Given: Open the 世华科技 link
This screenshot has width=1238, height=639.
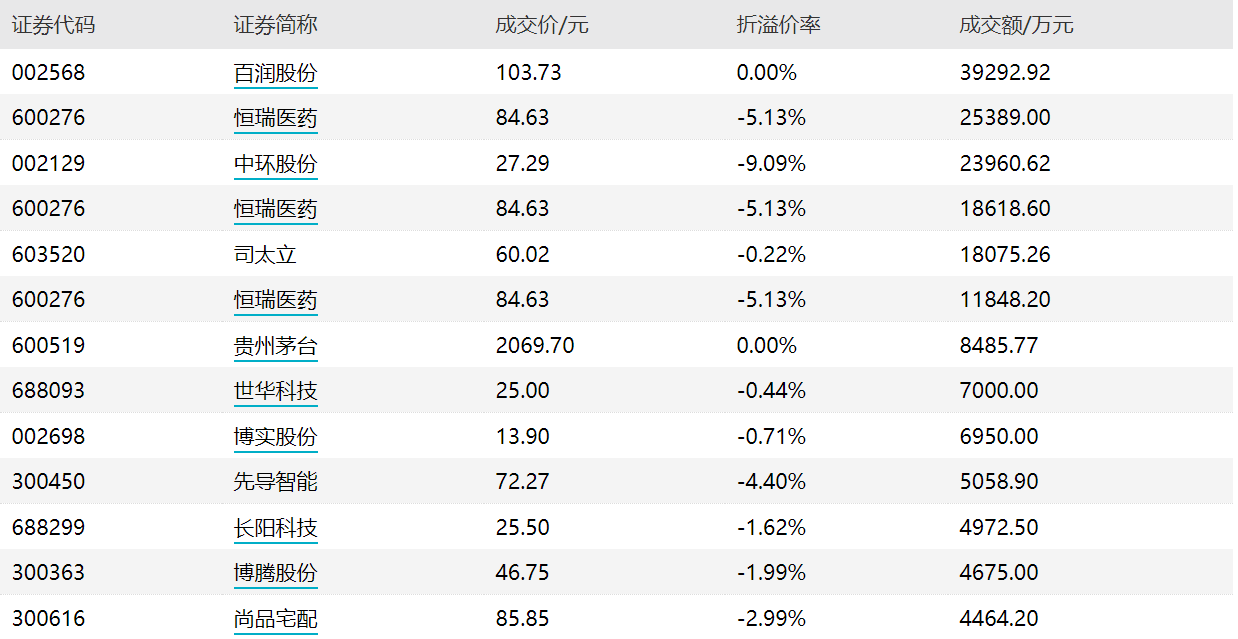Looking at the screenshot, I should (x=275, y=391).
